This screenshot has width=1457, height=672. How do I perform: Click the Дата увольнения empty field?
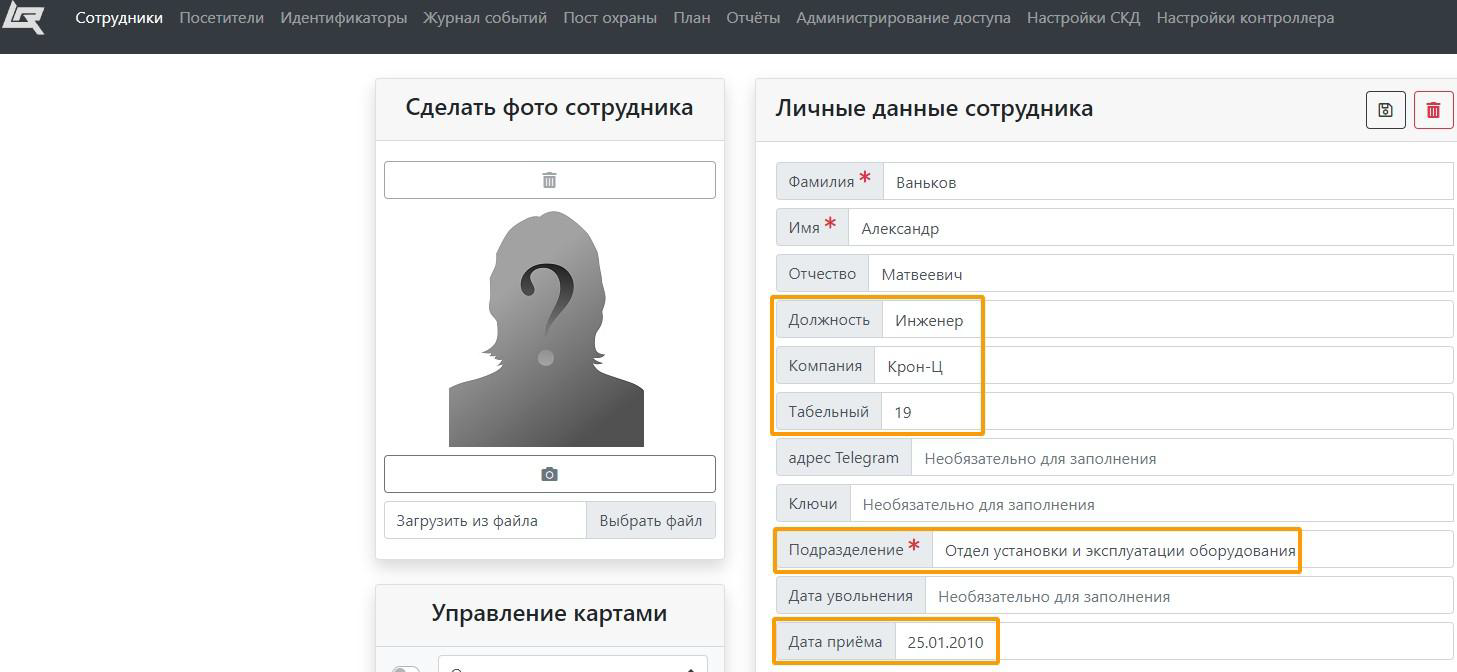(x=1188, y=596)
